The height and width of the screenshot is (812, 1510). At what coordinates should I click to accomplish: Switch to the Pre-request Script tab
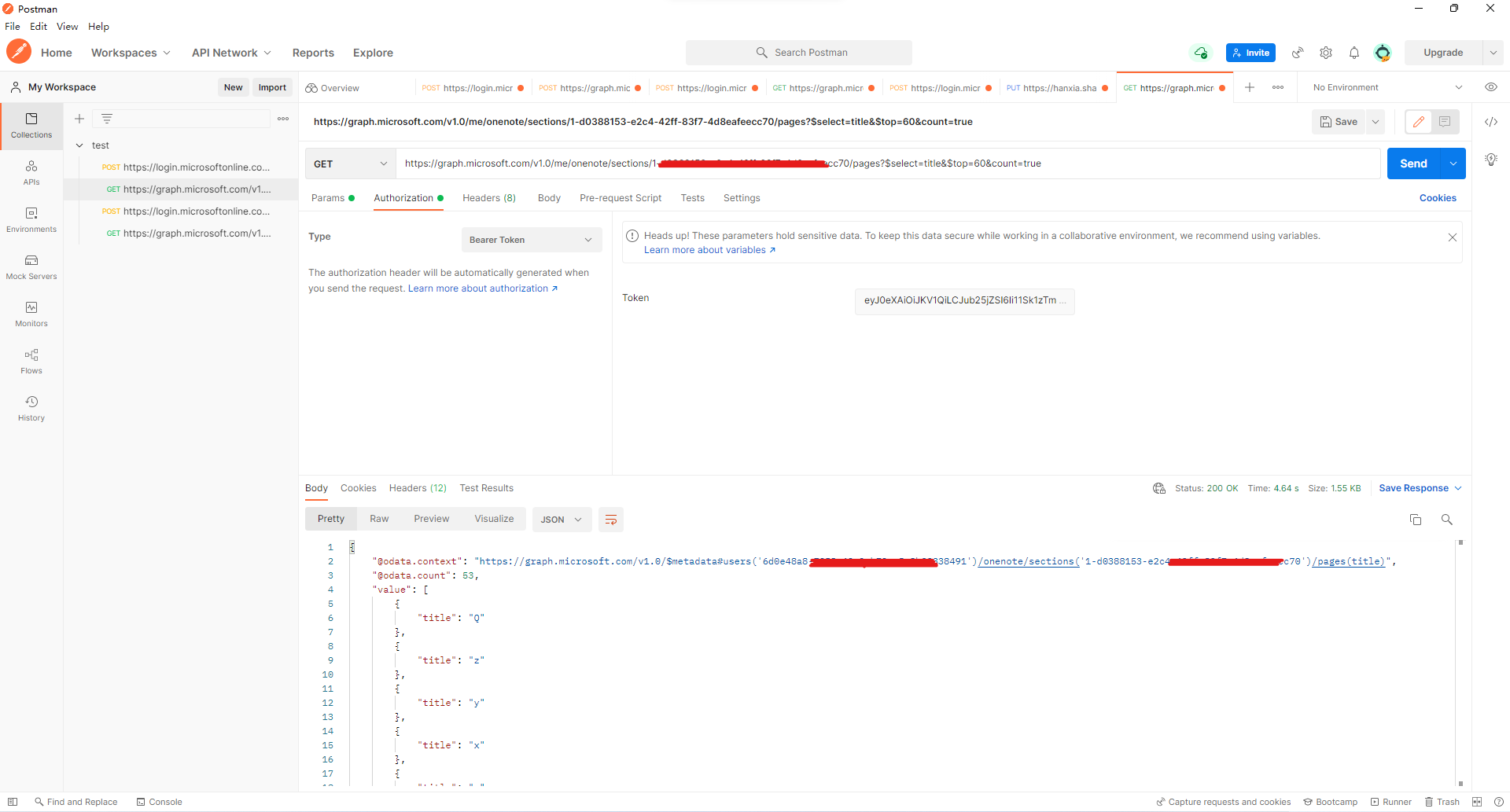tap(620, 198)
